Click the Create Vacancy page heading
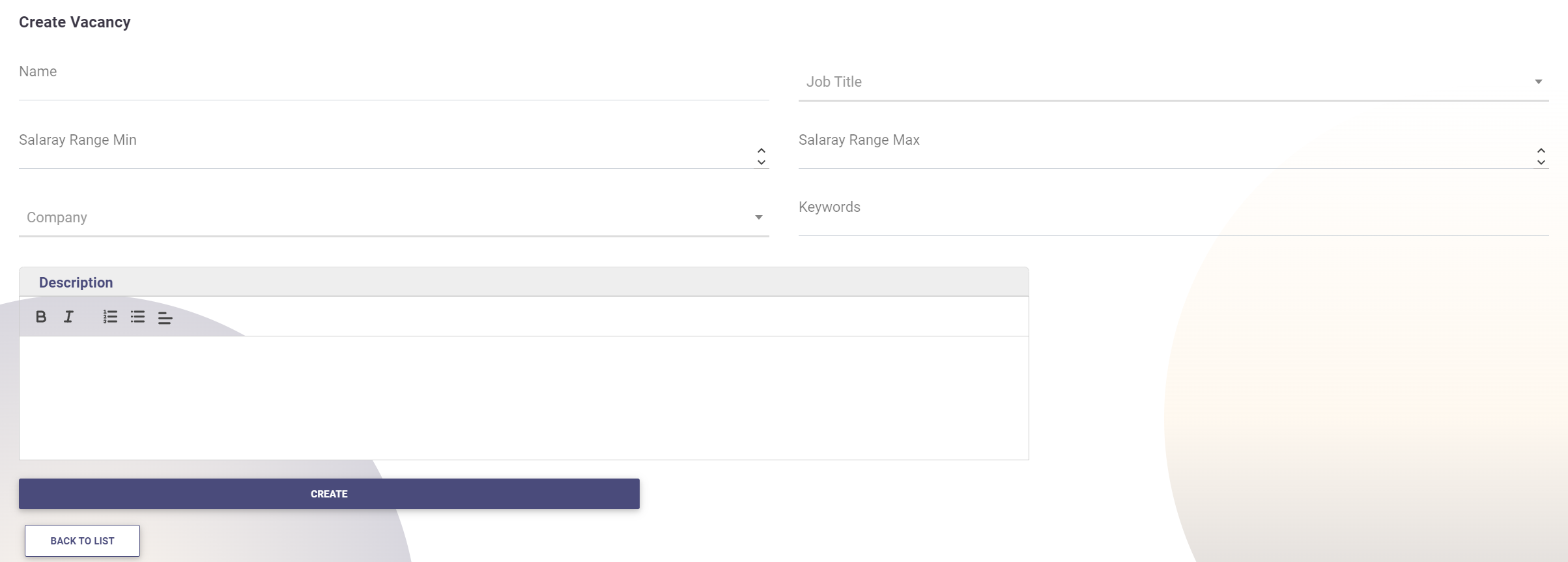This screenshot has height=562, width=1568. point(75,22)
